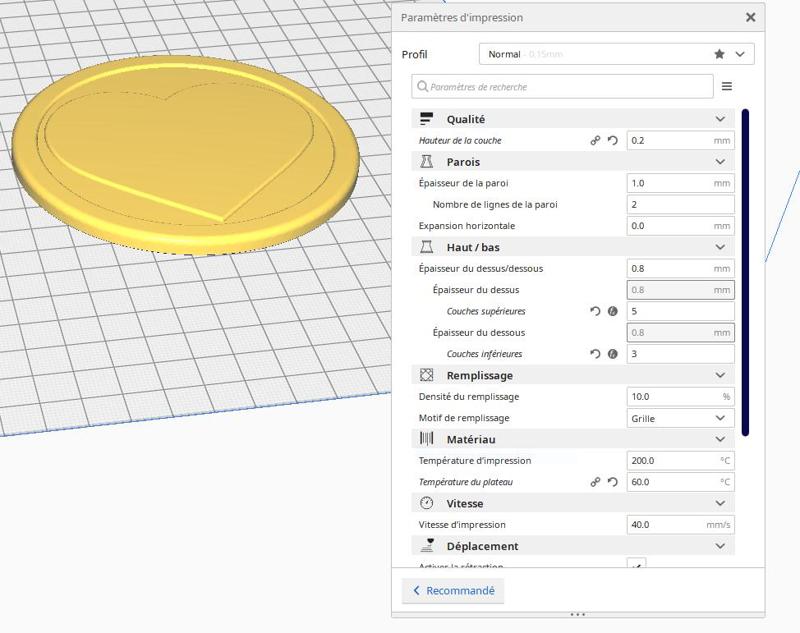Edit the Température d'impression field
The image size is (800, 633).
[680, 461]
